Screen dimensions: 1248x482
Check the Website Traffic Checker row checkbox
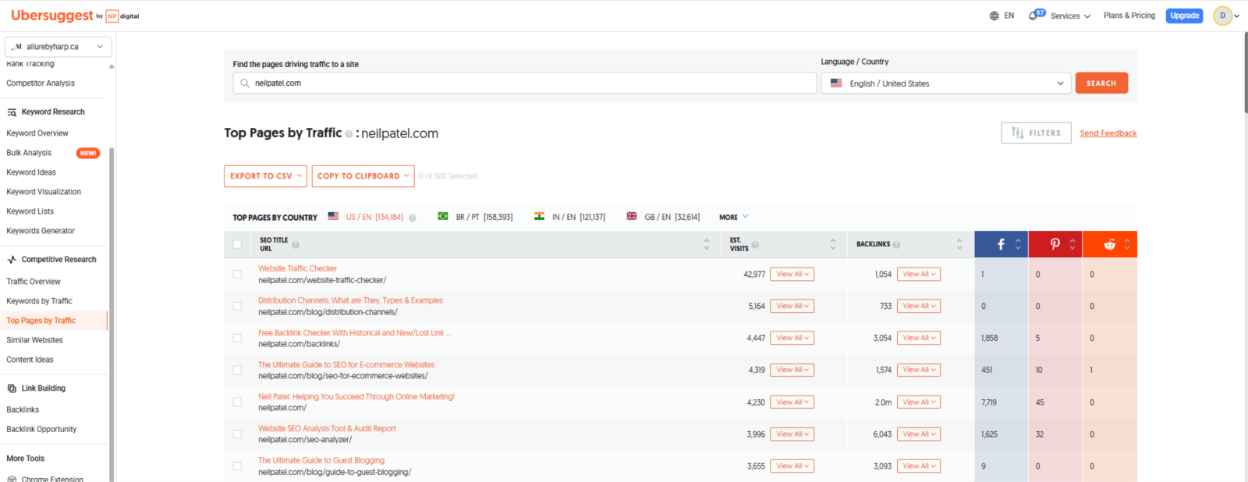tap(237, 274)
